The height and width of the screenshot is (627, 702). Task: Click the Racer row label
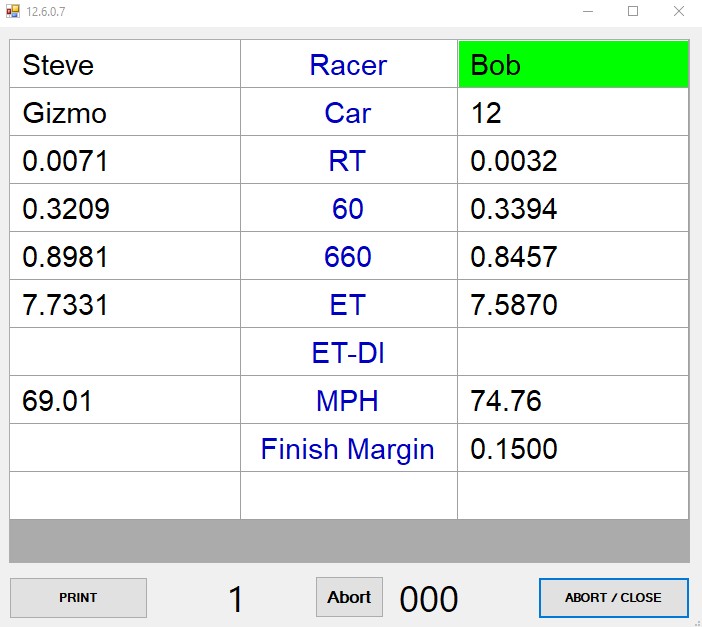pyautogui.click(x=348, y=65)
